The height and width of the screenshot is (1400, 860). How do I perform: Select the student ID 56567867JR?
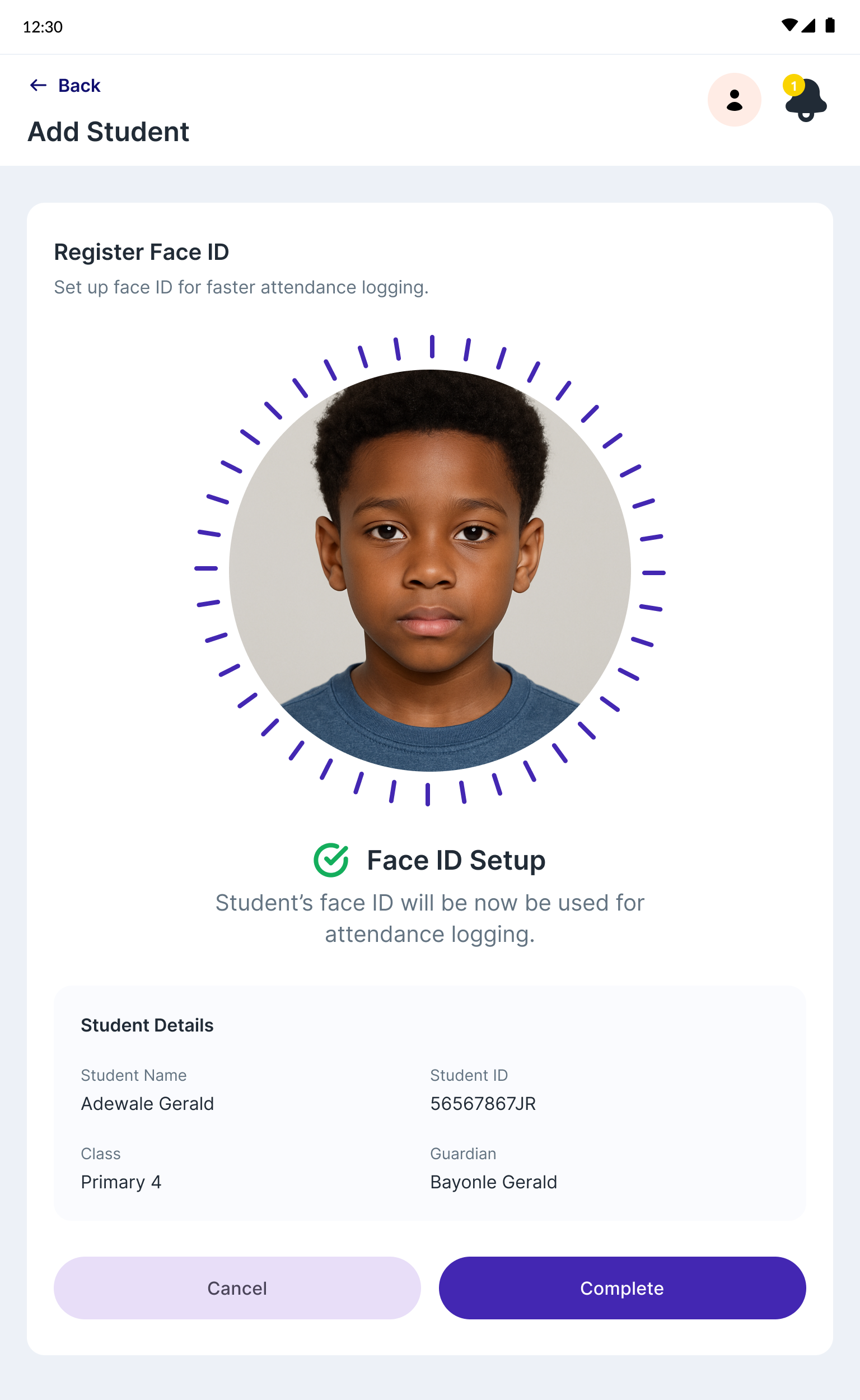coord(483,1103)
